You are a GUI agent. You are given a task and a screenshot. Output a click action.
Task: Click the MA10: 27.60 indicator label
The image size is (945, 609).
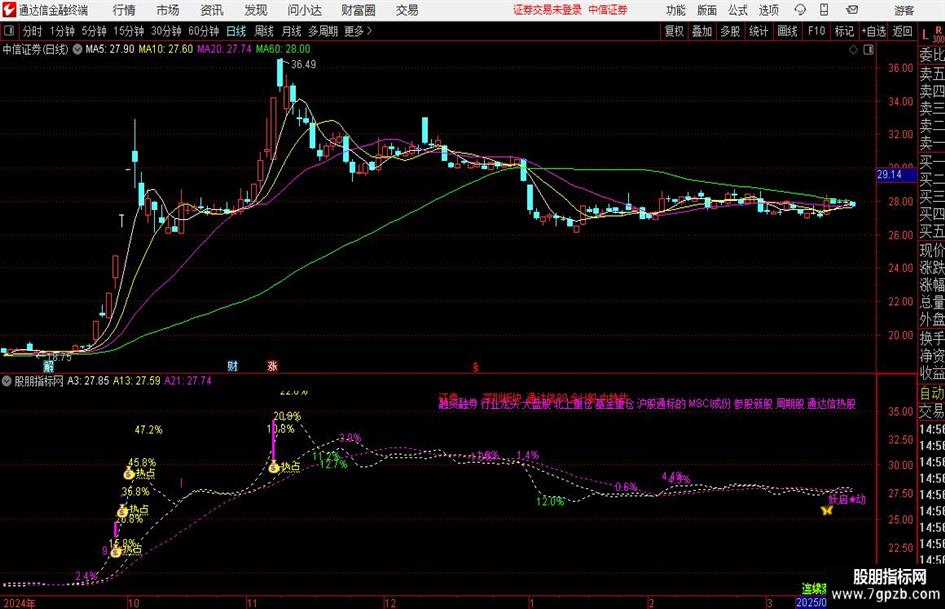(x=166, y=49)
